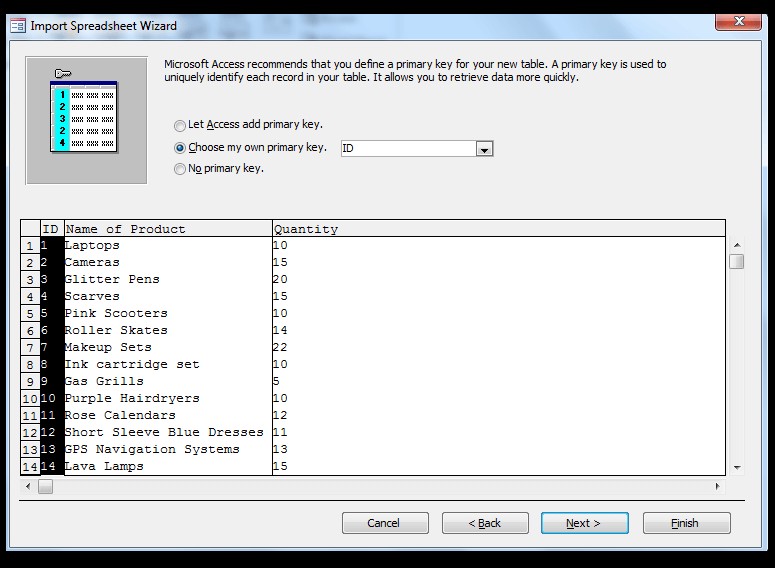Click the vertical scrollbar thumb
This screenshot has width=775, height=568.
coord(736,261)
